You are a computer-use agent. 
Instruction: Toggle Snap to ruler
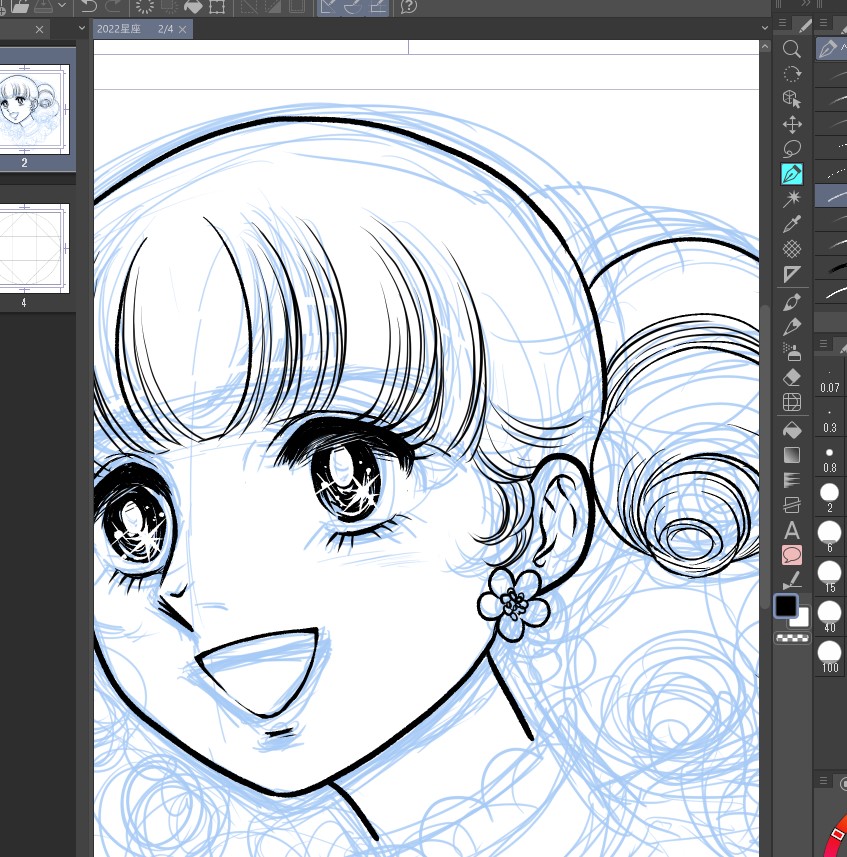coord(328,7)
